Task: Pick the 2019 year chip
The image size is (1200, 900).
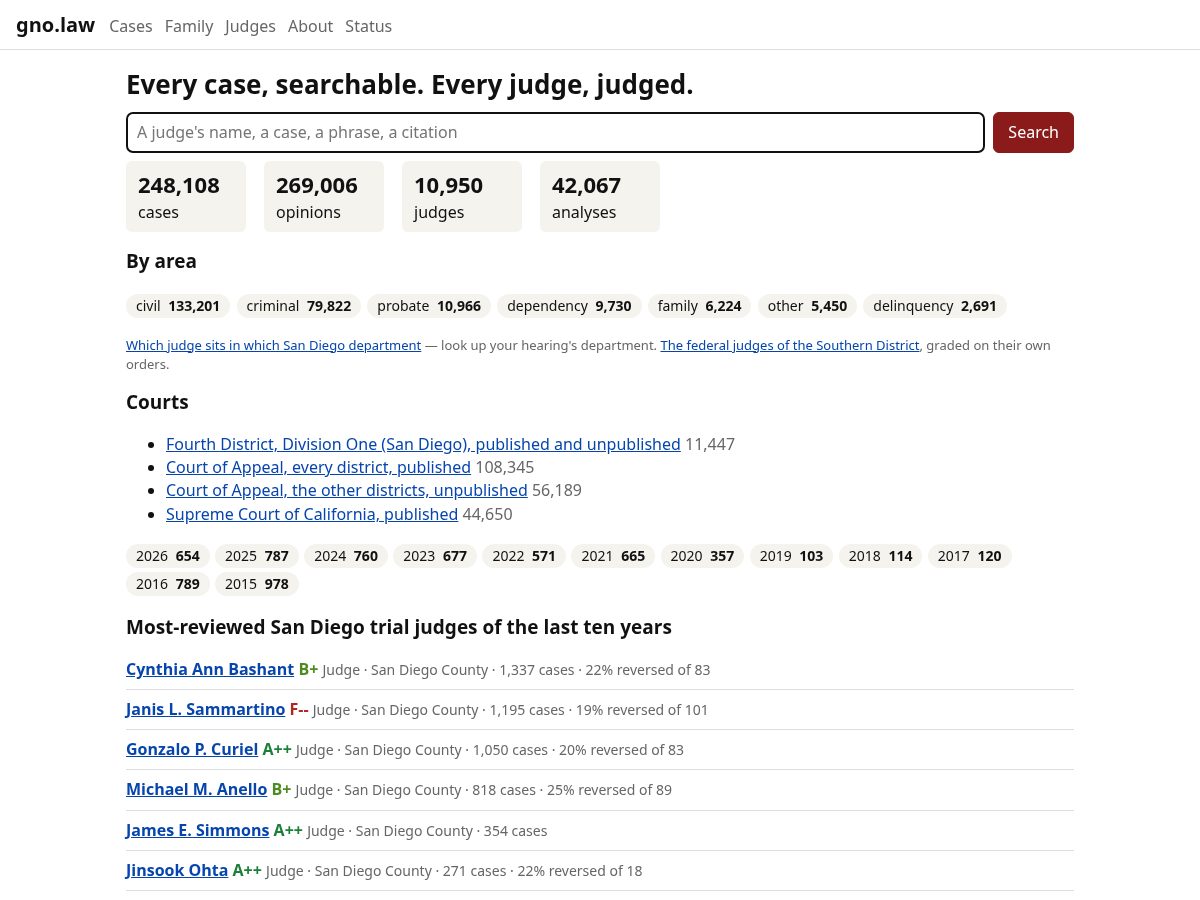Action: (791, 556)
